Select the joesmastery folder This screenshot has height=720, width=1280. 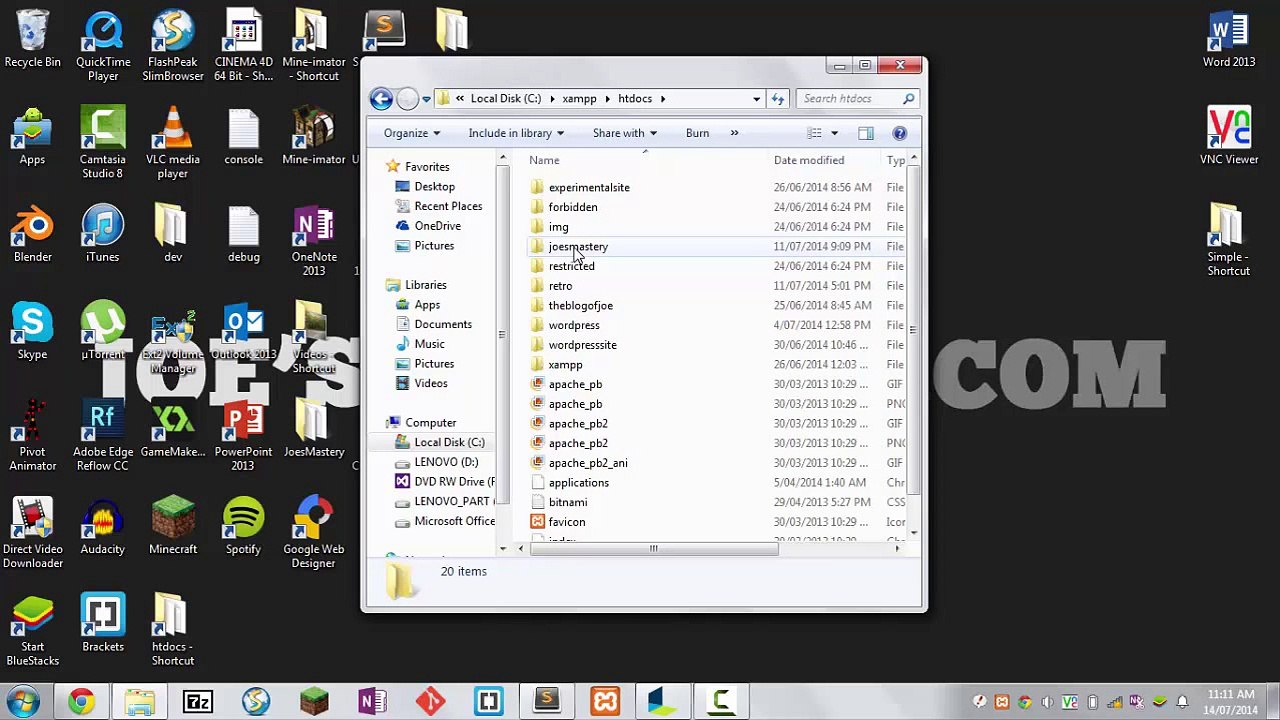point(578,246)
